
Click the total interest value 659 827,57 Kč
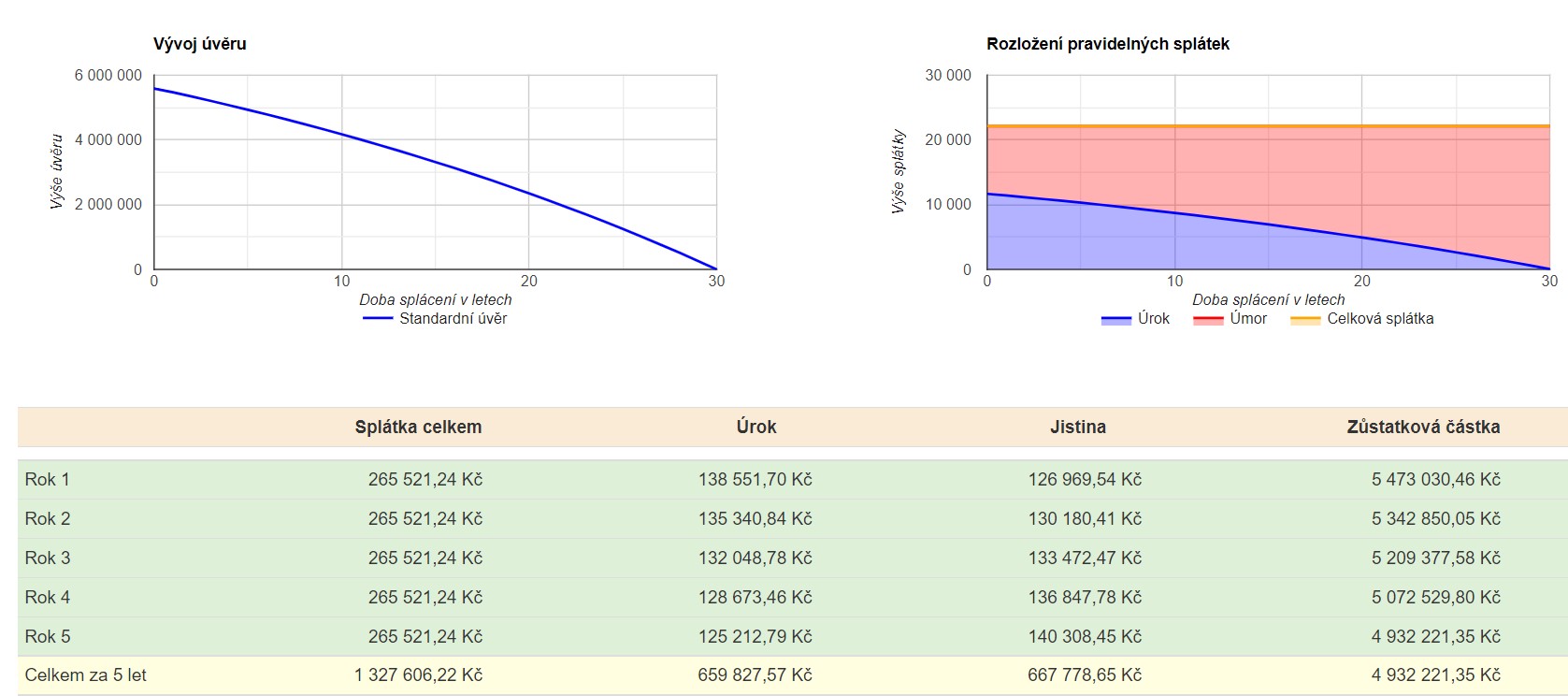pos(755,675)
